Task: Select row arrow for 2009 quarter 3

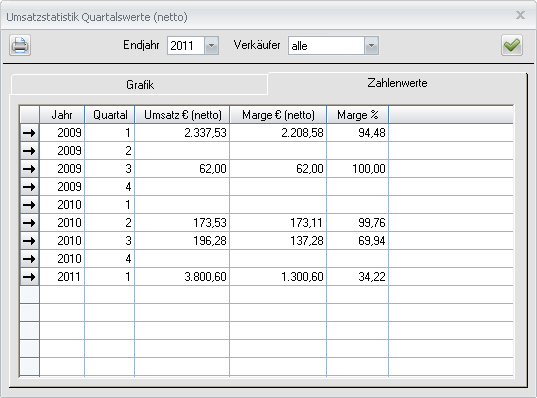Action: (x=29, y=169)
